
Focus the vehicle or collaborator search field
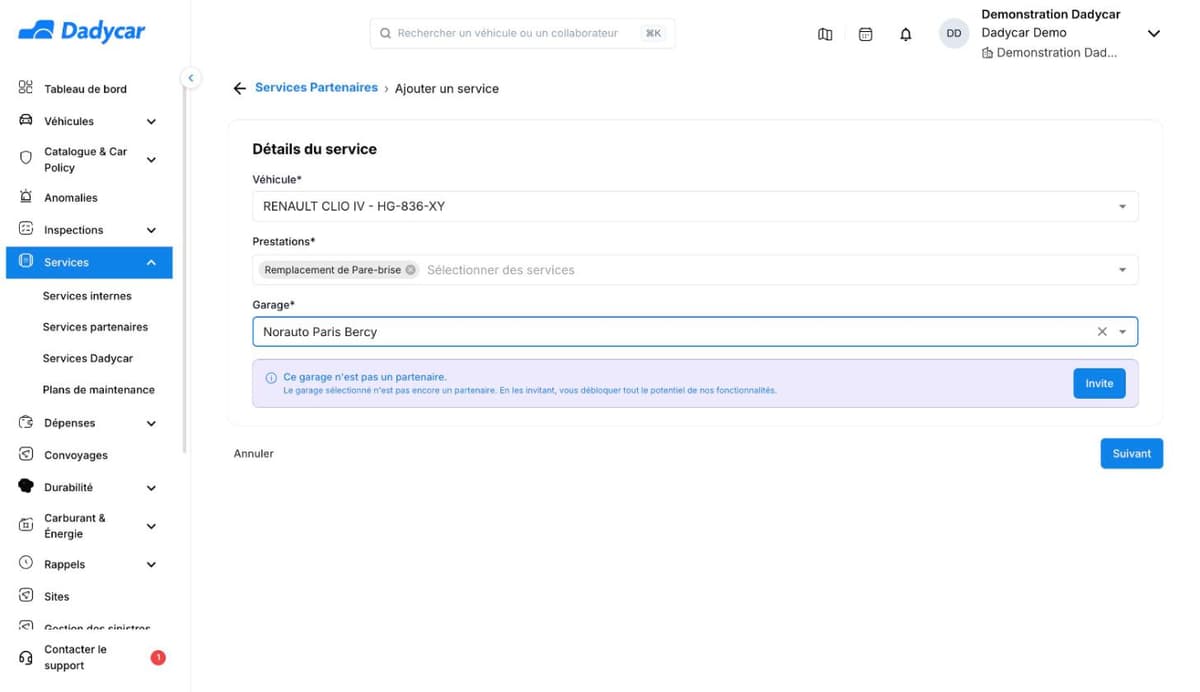point(522,33)
